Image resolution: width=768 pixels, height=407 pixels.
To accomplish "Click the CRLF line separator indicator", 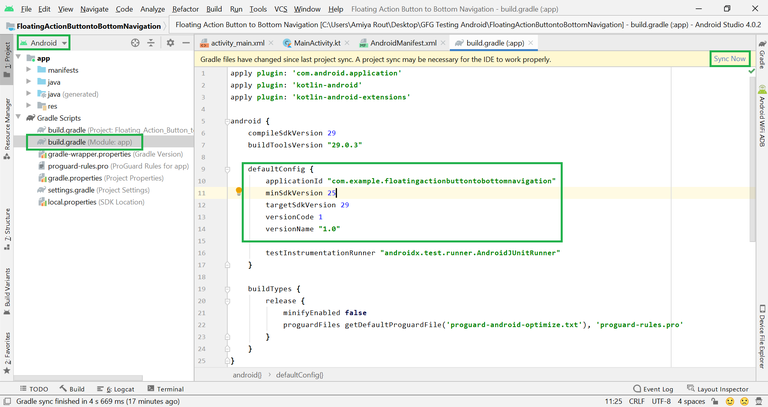I will click(637, 402).
